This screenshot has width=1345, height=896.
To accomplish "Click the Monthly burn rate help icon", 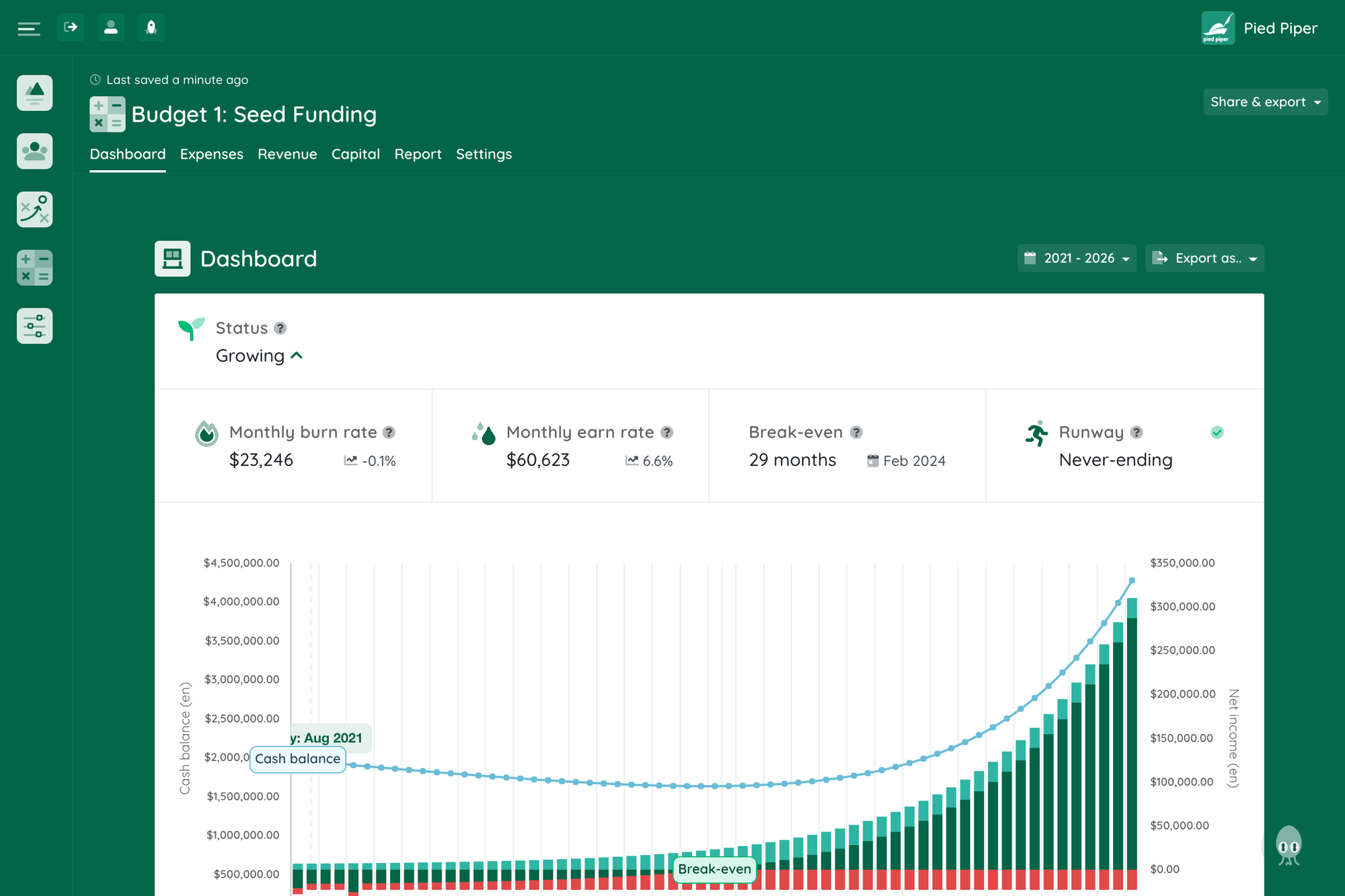I will (388, 432).
